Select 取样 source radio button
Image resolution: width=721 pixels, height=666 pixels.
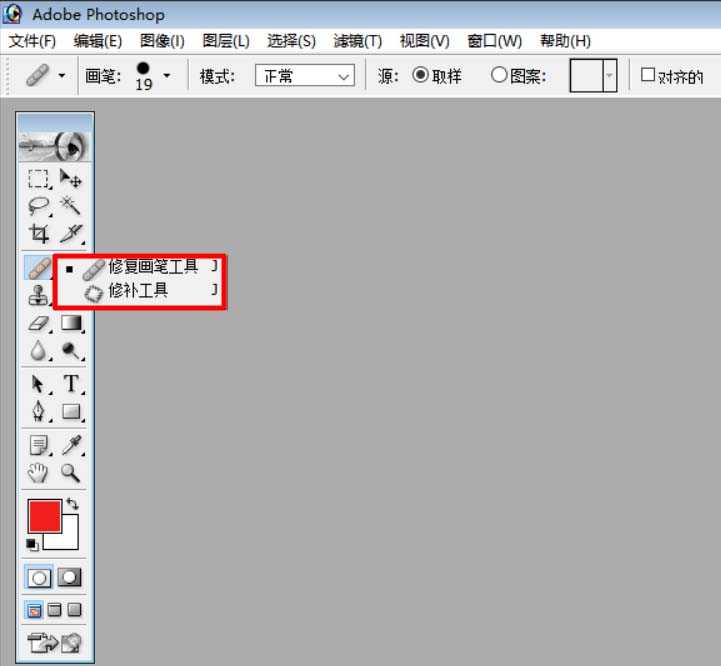420,75
